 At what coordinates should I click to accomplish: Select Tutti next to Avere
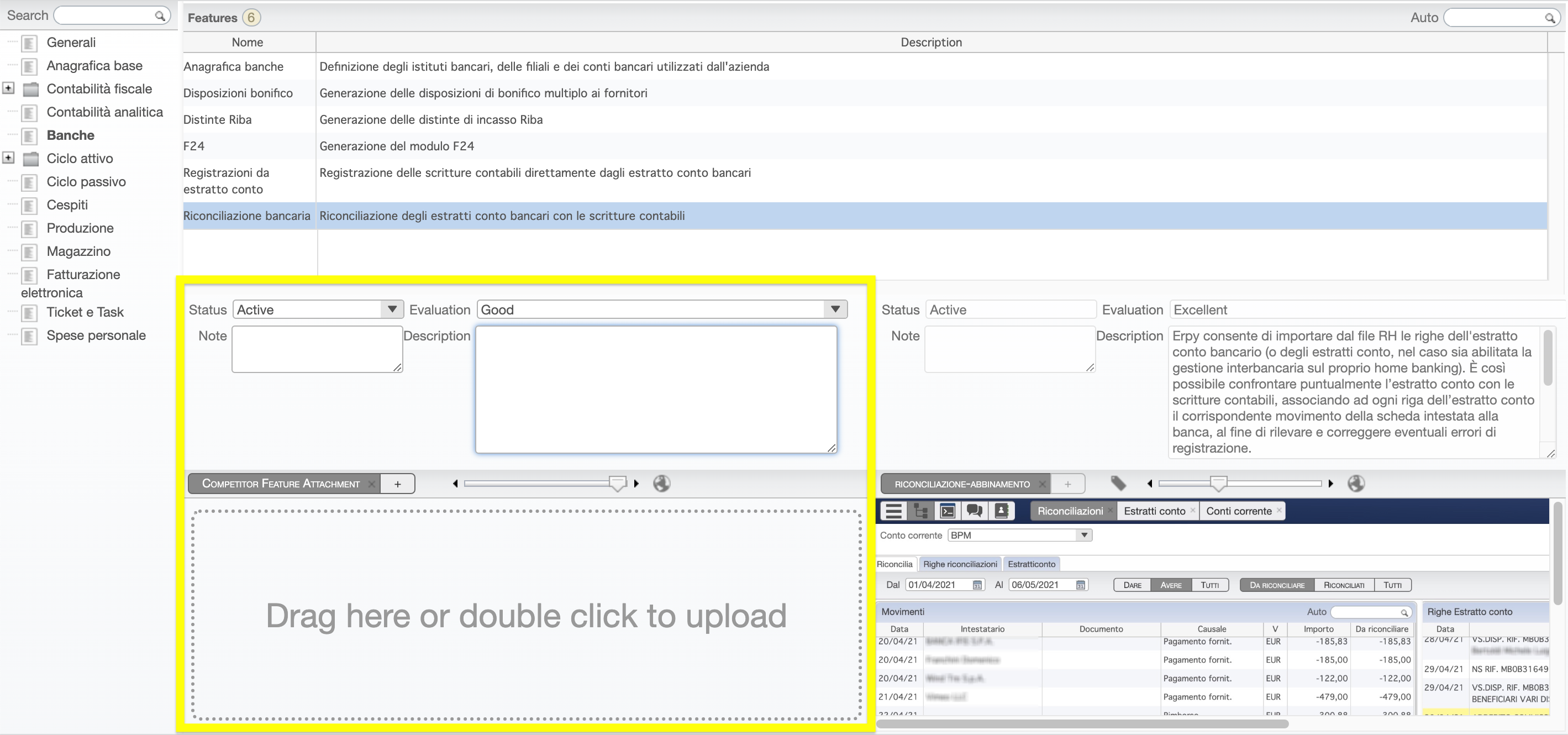coord(1209,585)
